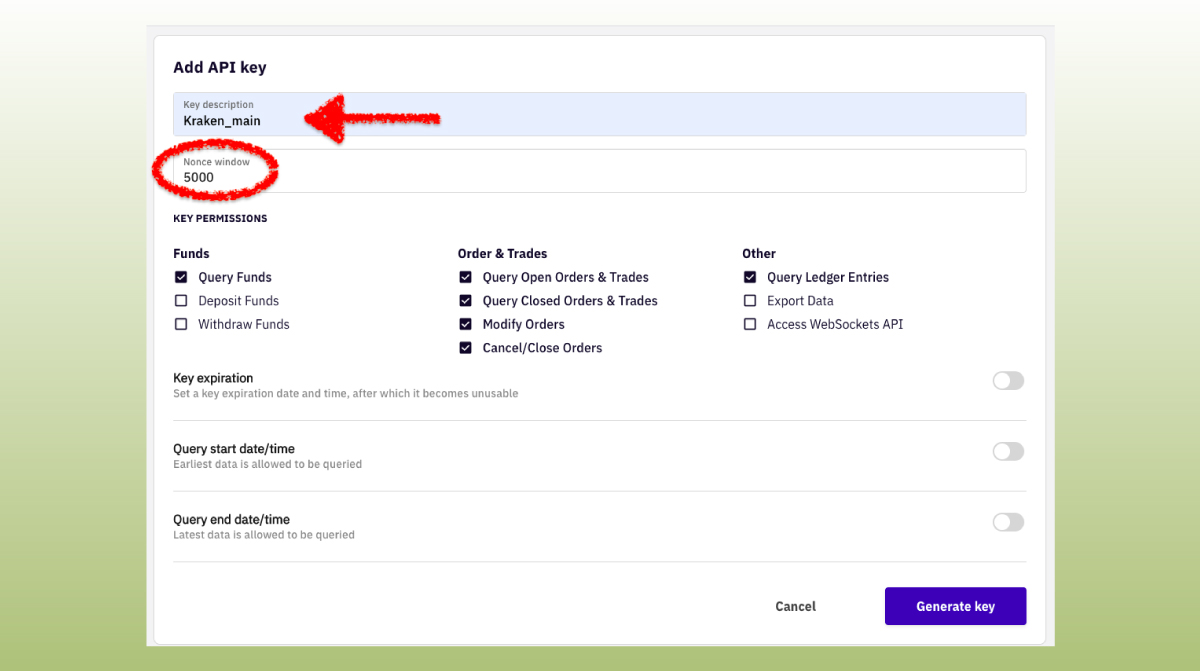Check the Access WebSockets API permission
Image resolution: width=1200 pixels, height=671 pixels.
750,324
